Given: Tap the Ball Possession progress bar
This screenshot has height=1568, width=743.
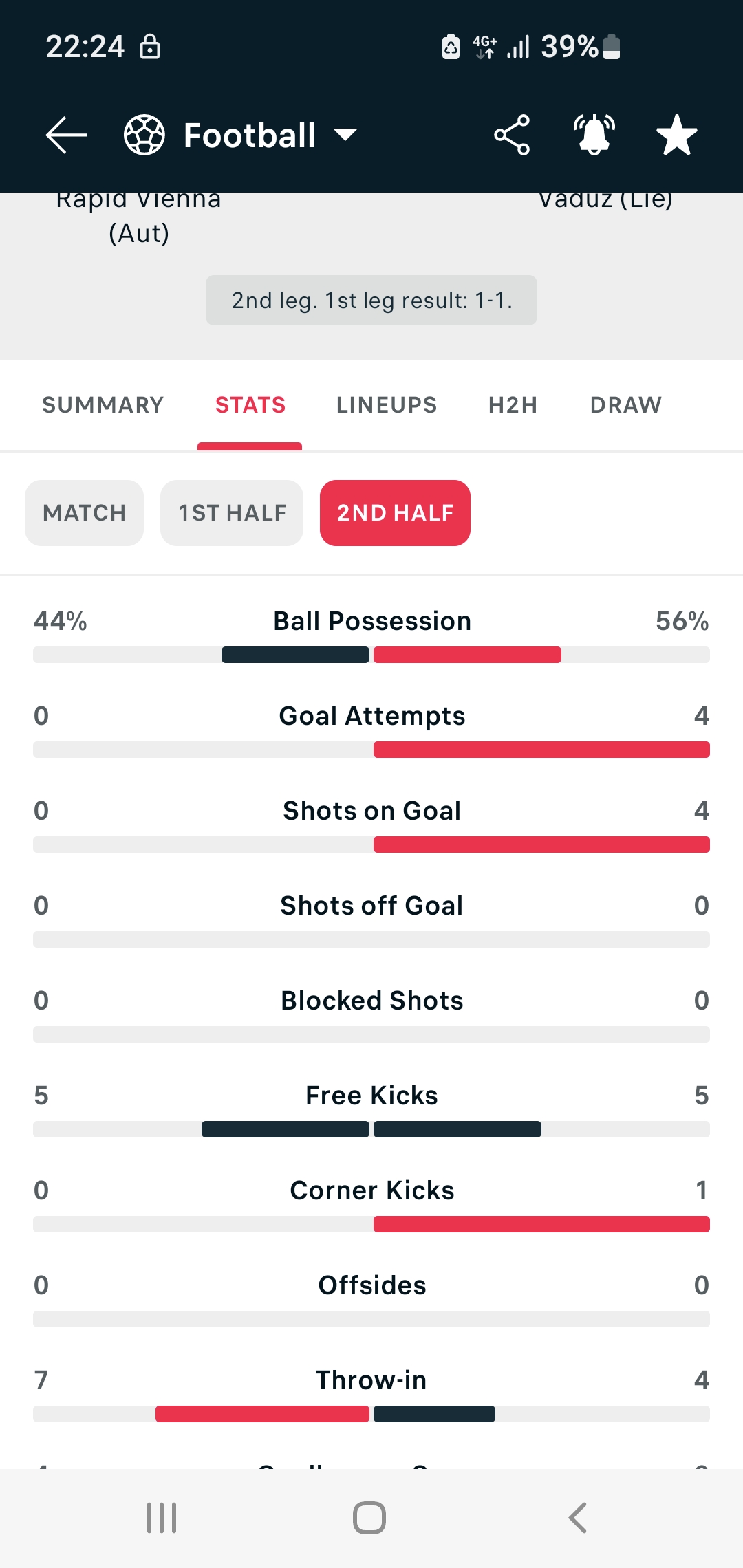Looking at the screenshot, I should point(371,655).
